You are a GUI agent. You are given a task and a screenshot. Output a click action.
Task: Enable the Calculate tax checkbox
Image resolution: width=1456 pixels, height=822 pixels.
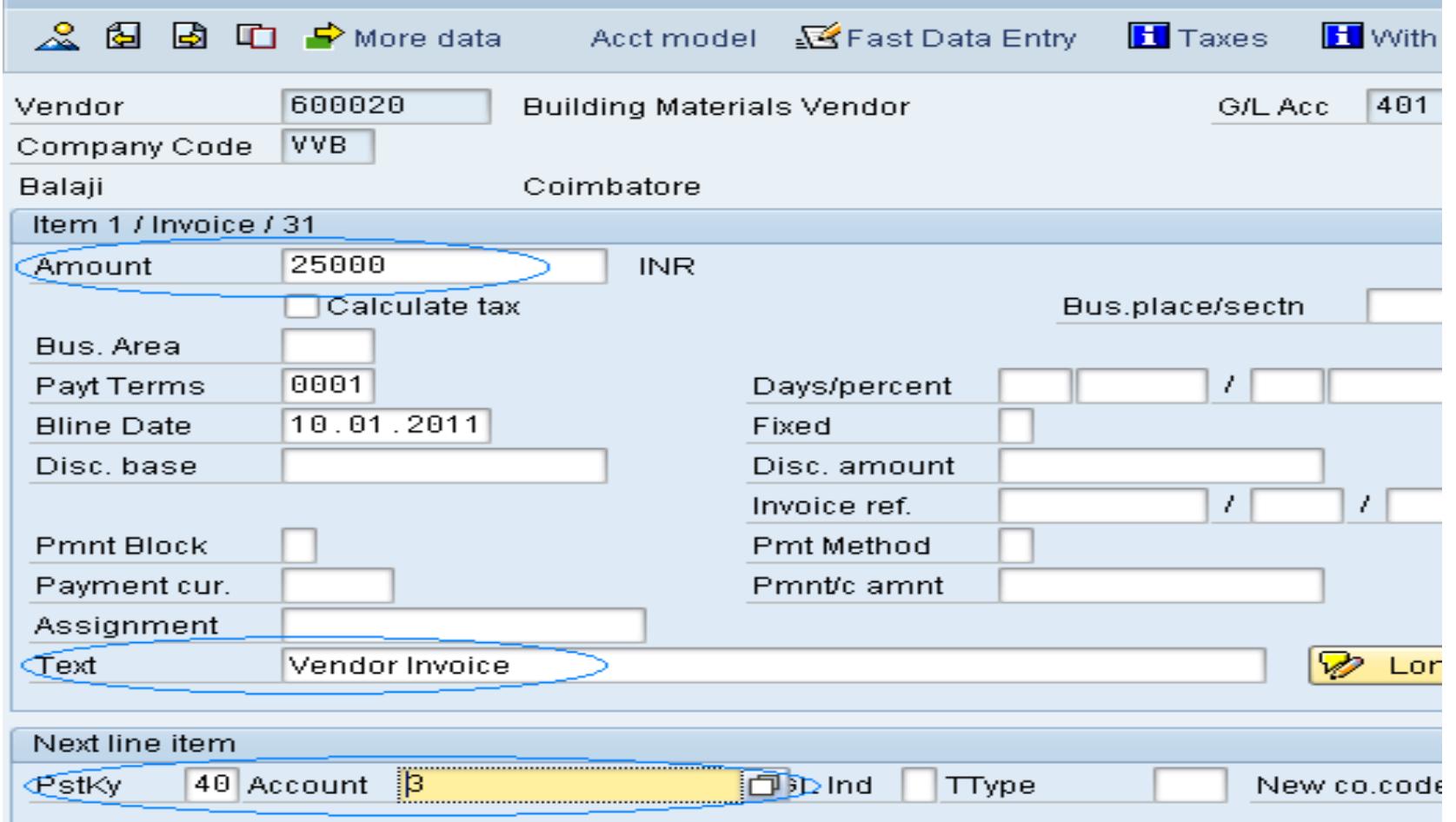[301, 307]
